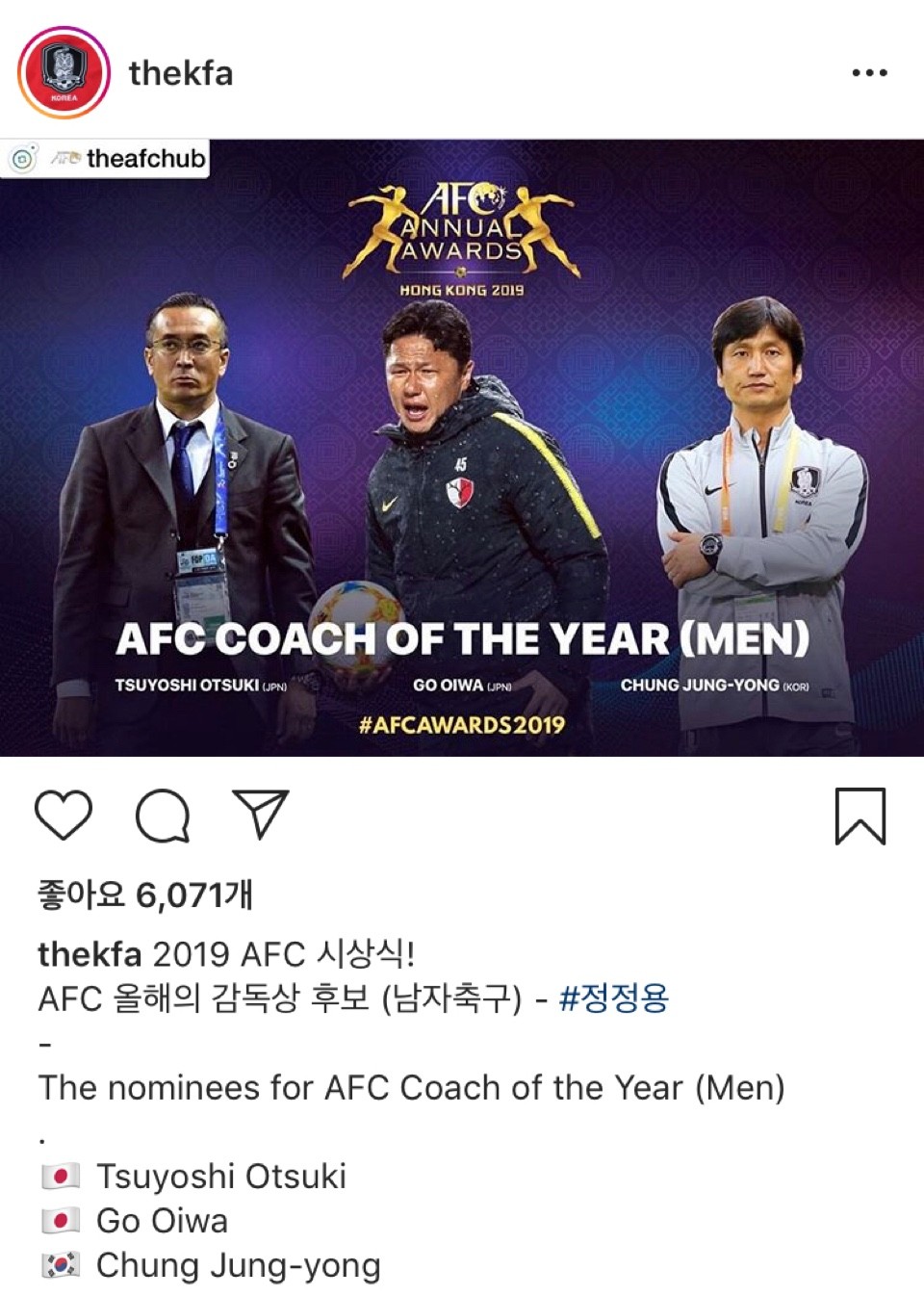This screenshot has width=924, height=1296.
Task: Tap thekfa username in the caption
Action: 90,953
